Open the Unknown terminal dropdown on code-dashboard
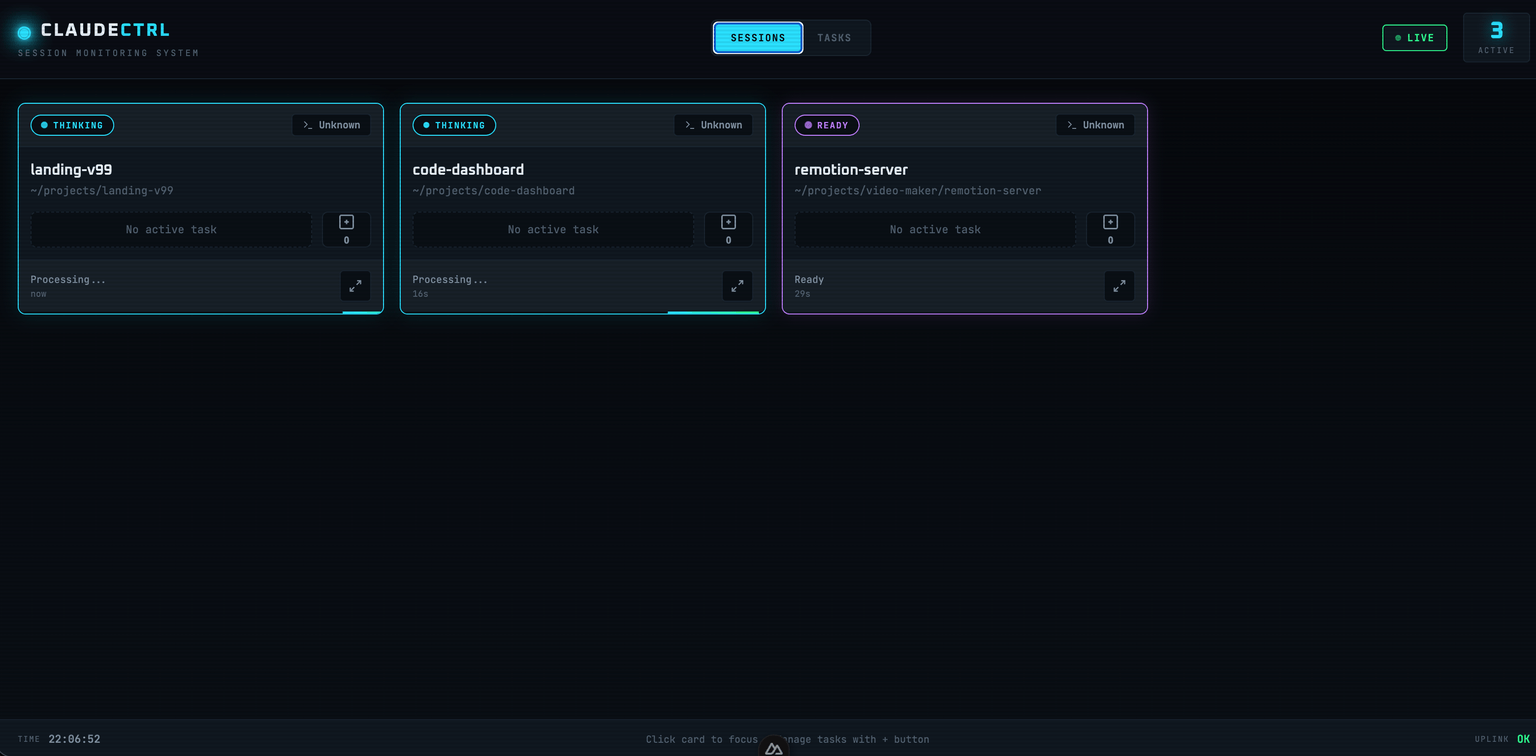1536x756 pixels. pyautogui.click(x=713, y=124)
